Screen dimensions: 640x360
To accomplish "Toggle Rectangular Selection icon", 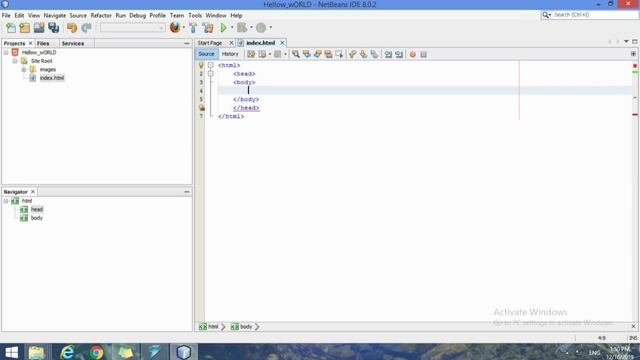I will (339, 54).
